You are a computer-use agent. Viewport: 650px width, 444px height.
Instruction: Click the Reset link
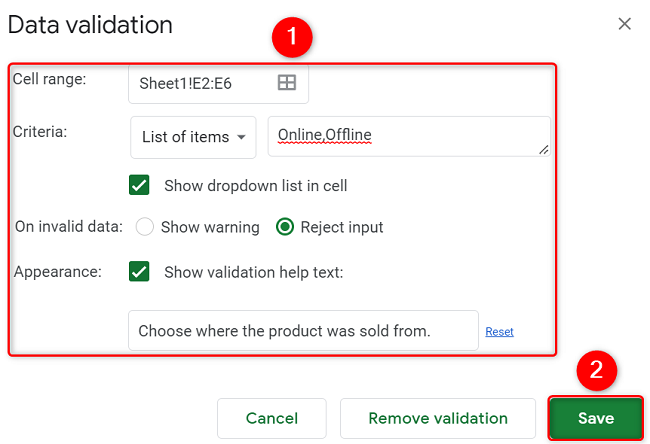499,331
